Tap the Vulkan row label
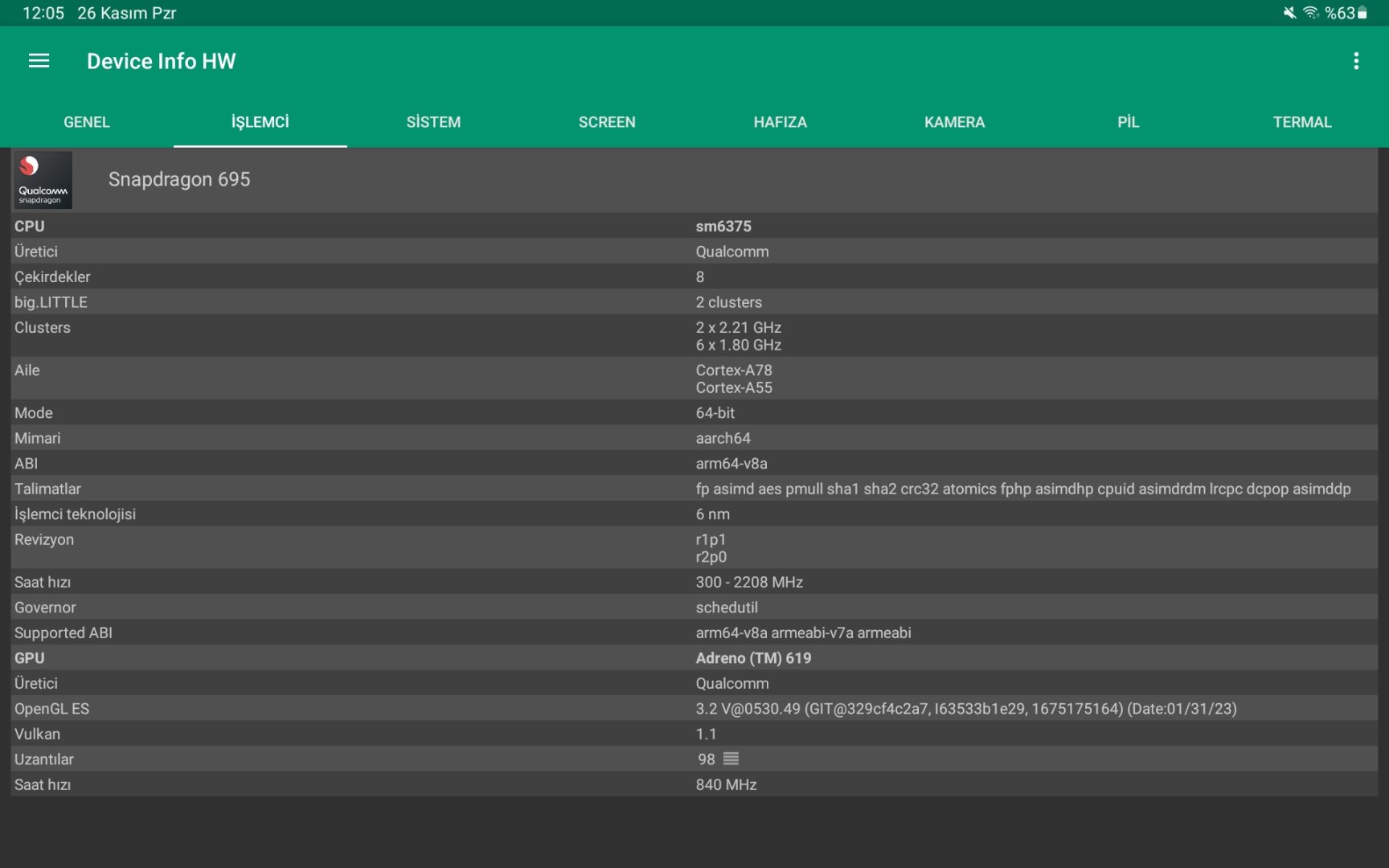The height and width of the screenshot is (868, 1389). [37, 734]
